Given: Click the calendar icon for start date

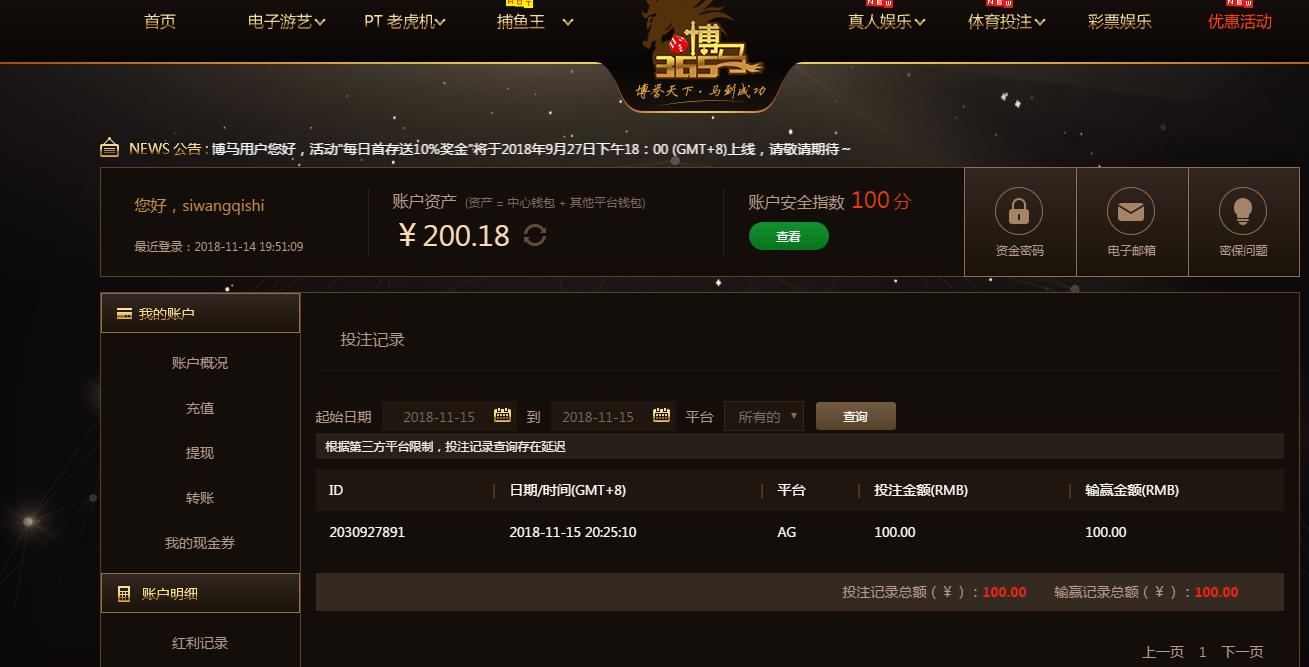Looking at the screenshot, I should point(503,416).
